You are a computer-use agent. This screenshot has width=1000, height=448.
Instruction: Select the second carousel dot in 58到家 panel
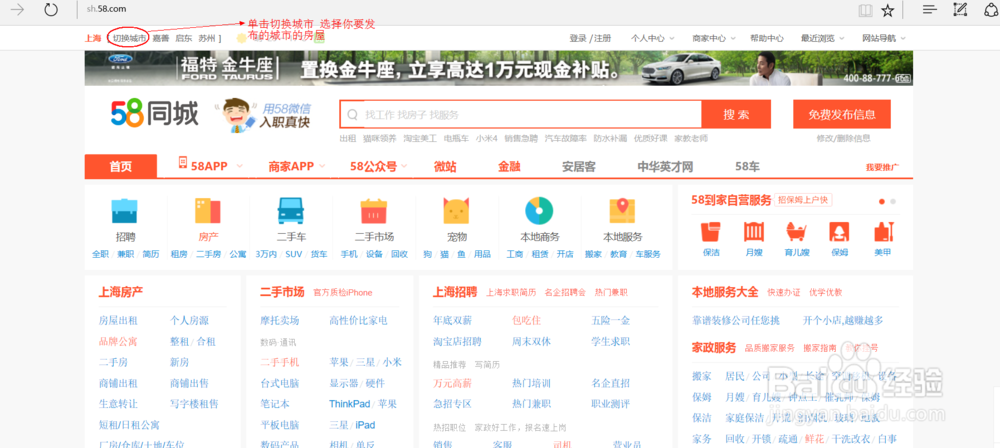(x=893, y=202)
